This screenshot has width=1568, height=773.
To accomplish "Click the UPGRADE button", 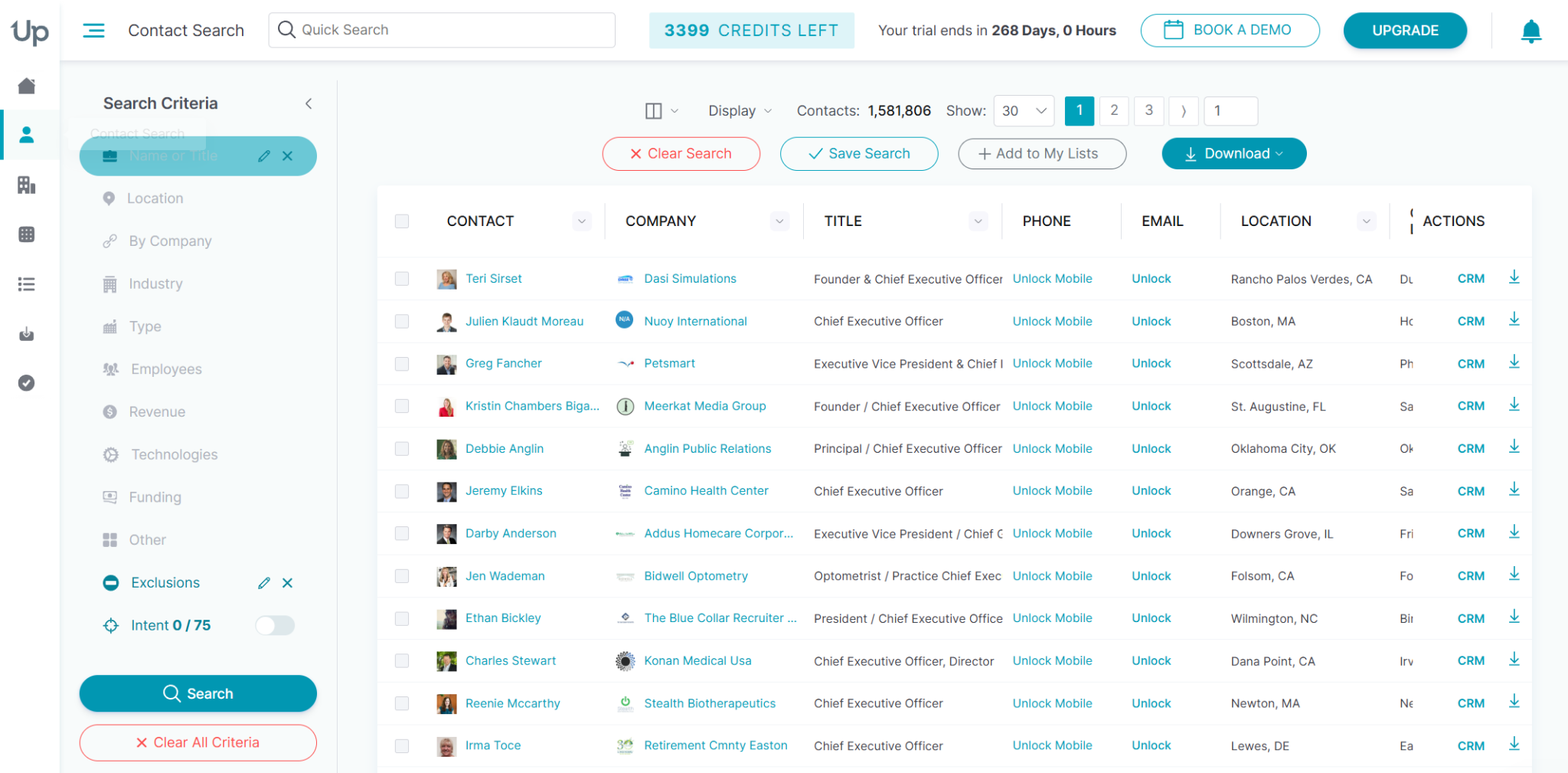I will (x=1405, y=31).
